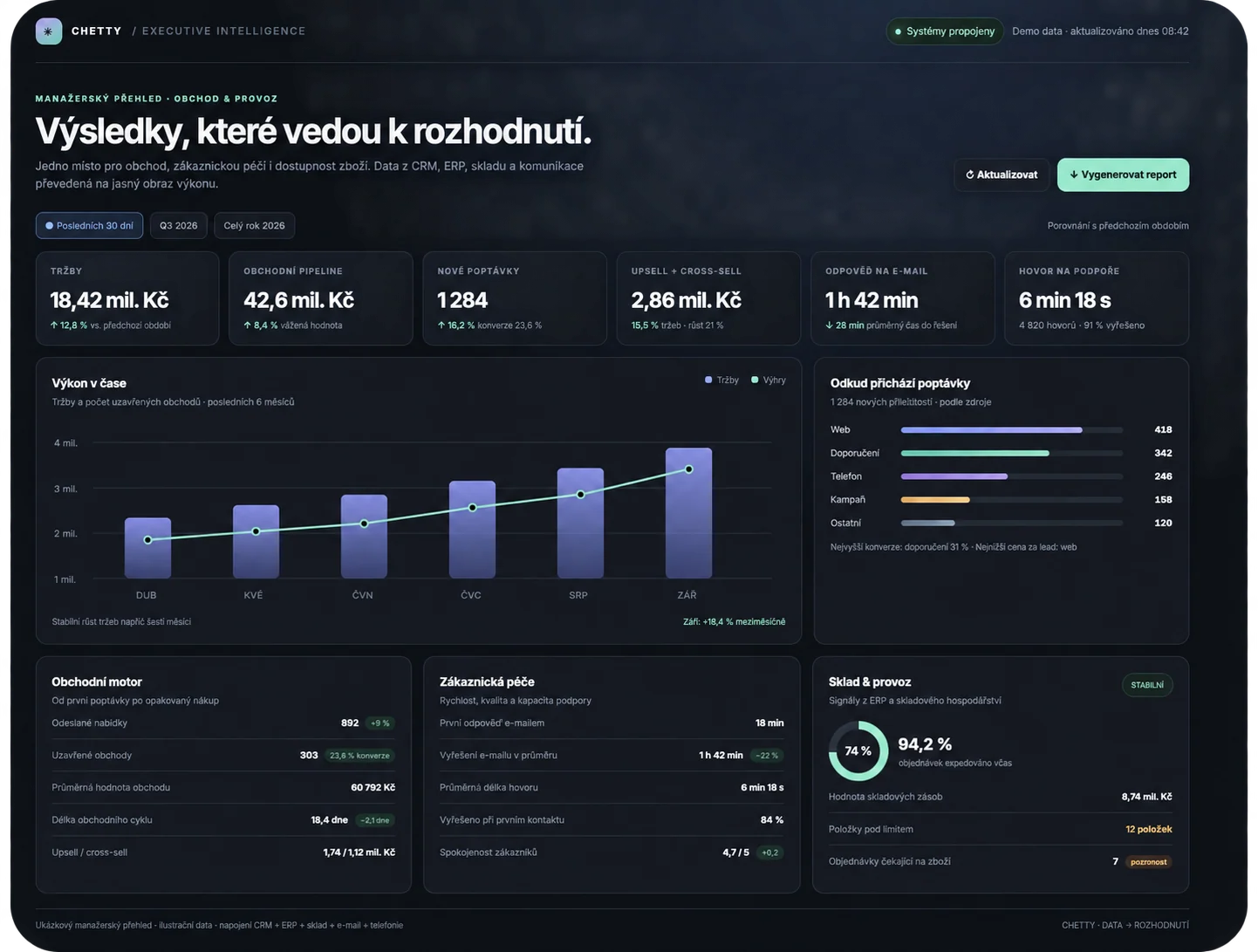Click the 12 položek value
1258x952 pixels.
pos(1149,830)
